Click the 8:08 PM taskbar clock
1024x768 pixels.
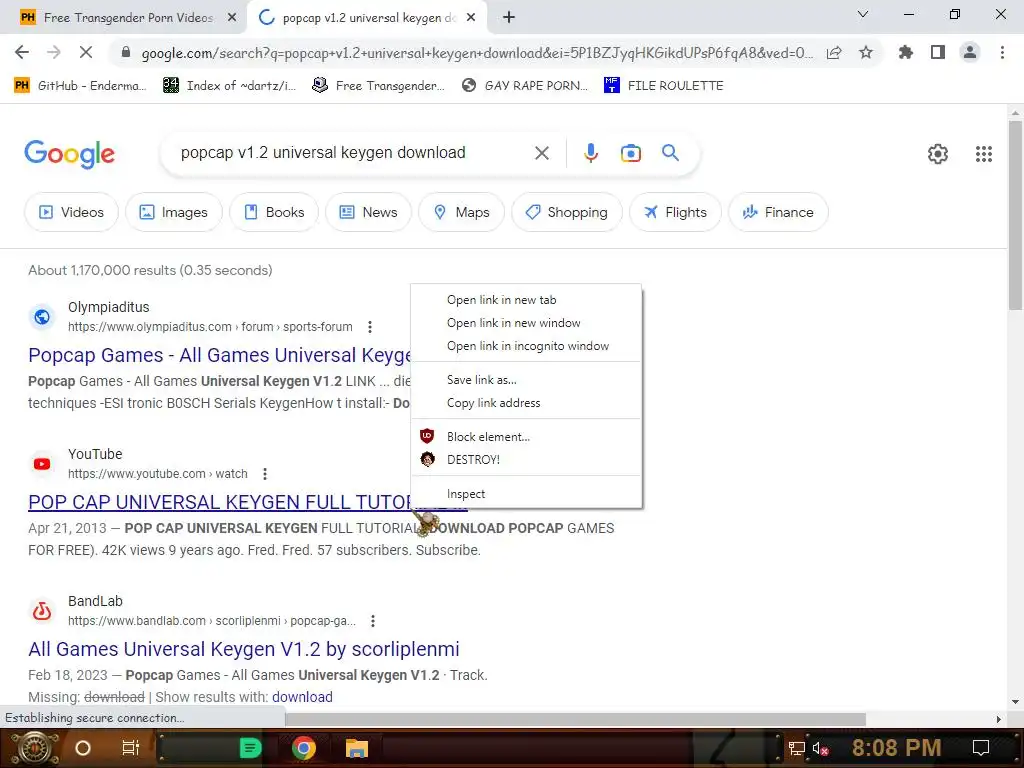pos(896,748)
